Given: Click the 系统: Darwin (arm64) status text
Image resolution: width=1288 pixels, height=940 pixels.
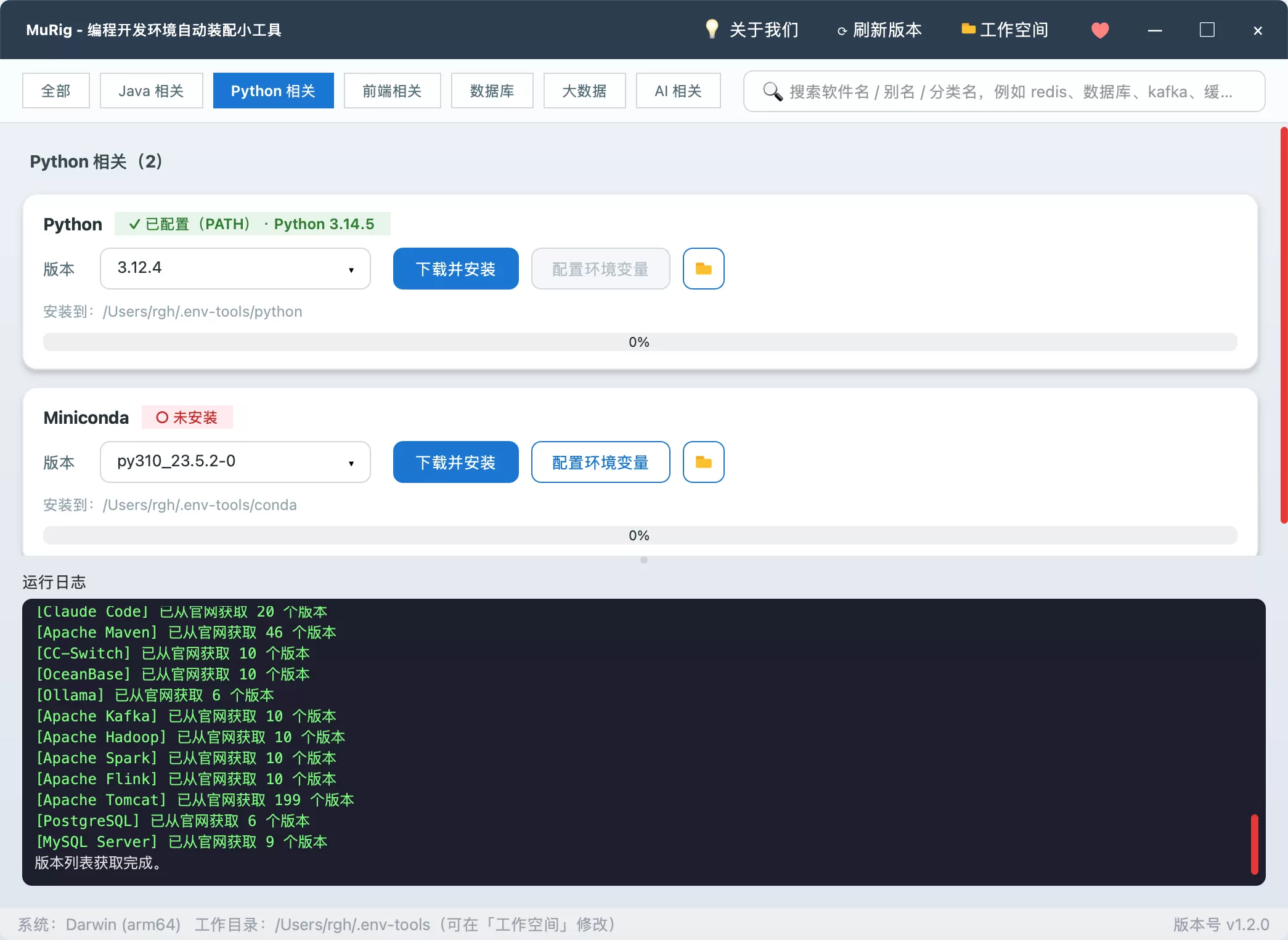Looking at the screenshot, I should click(x=99, y=925).
